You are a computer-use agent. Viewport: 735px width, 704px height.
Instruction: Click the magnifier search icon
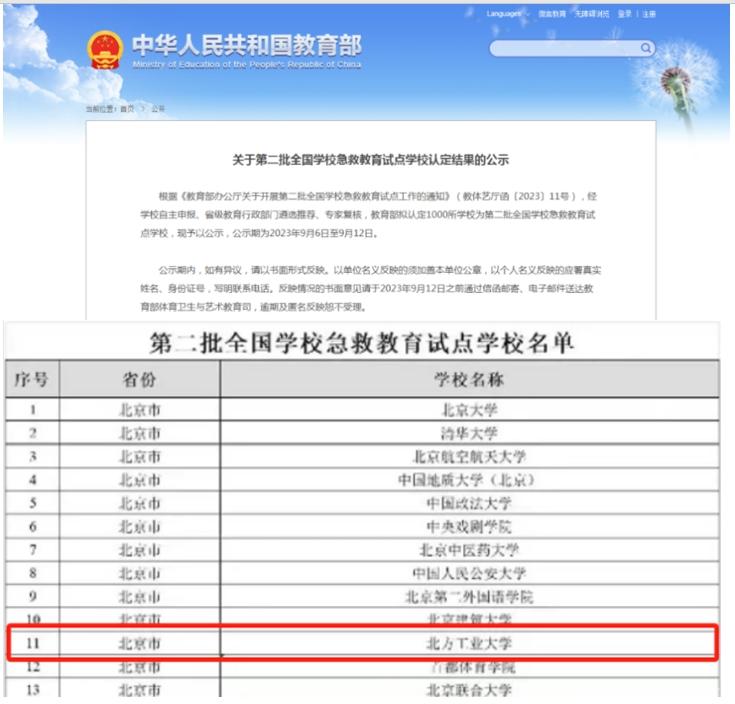tap(646, 47)
